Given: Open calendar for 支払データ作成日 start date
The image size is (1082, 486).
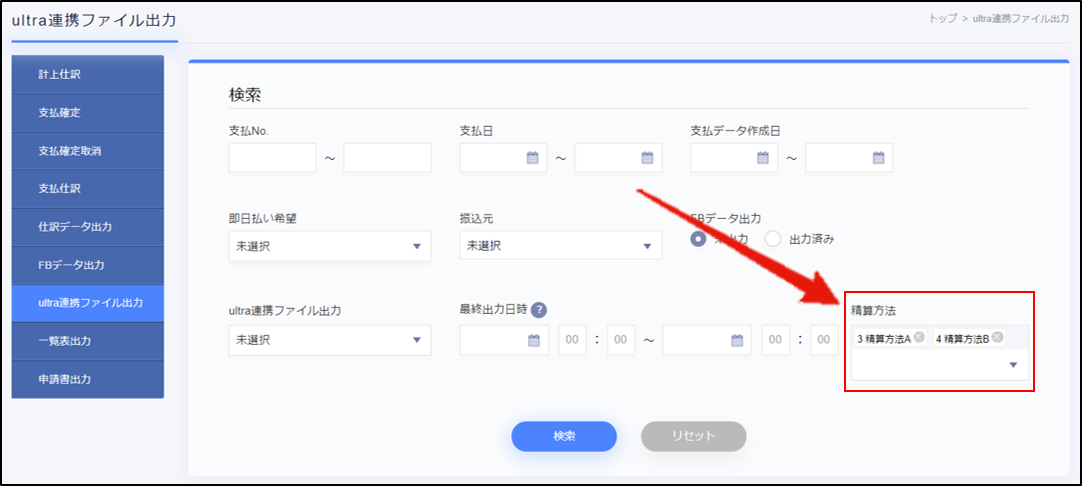Looking at the screenshot, I should tap(763, 158).
